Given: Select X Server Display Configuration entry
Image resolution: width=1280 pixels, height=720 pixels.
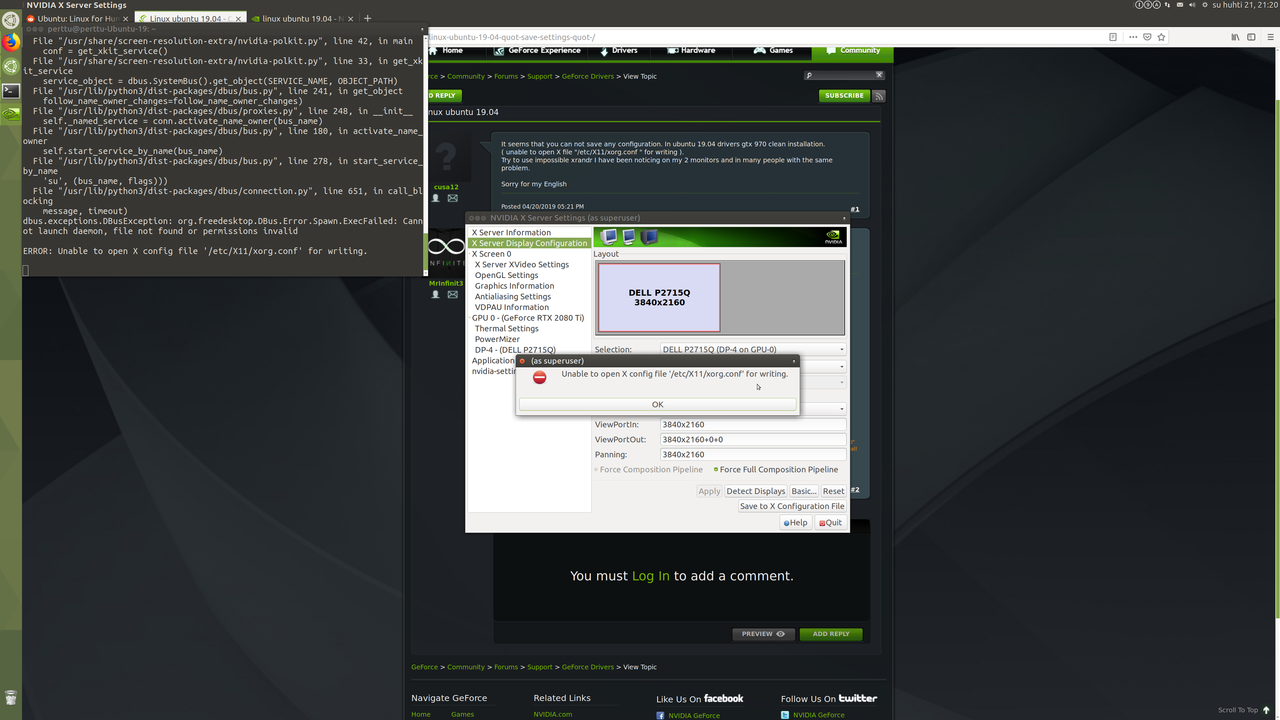Looking at the screenshot, I should [x=529, y=243].
